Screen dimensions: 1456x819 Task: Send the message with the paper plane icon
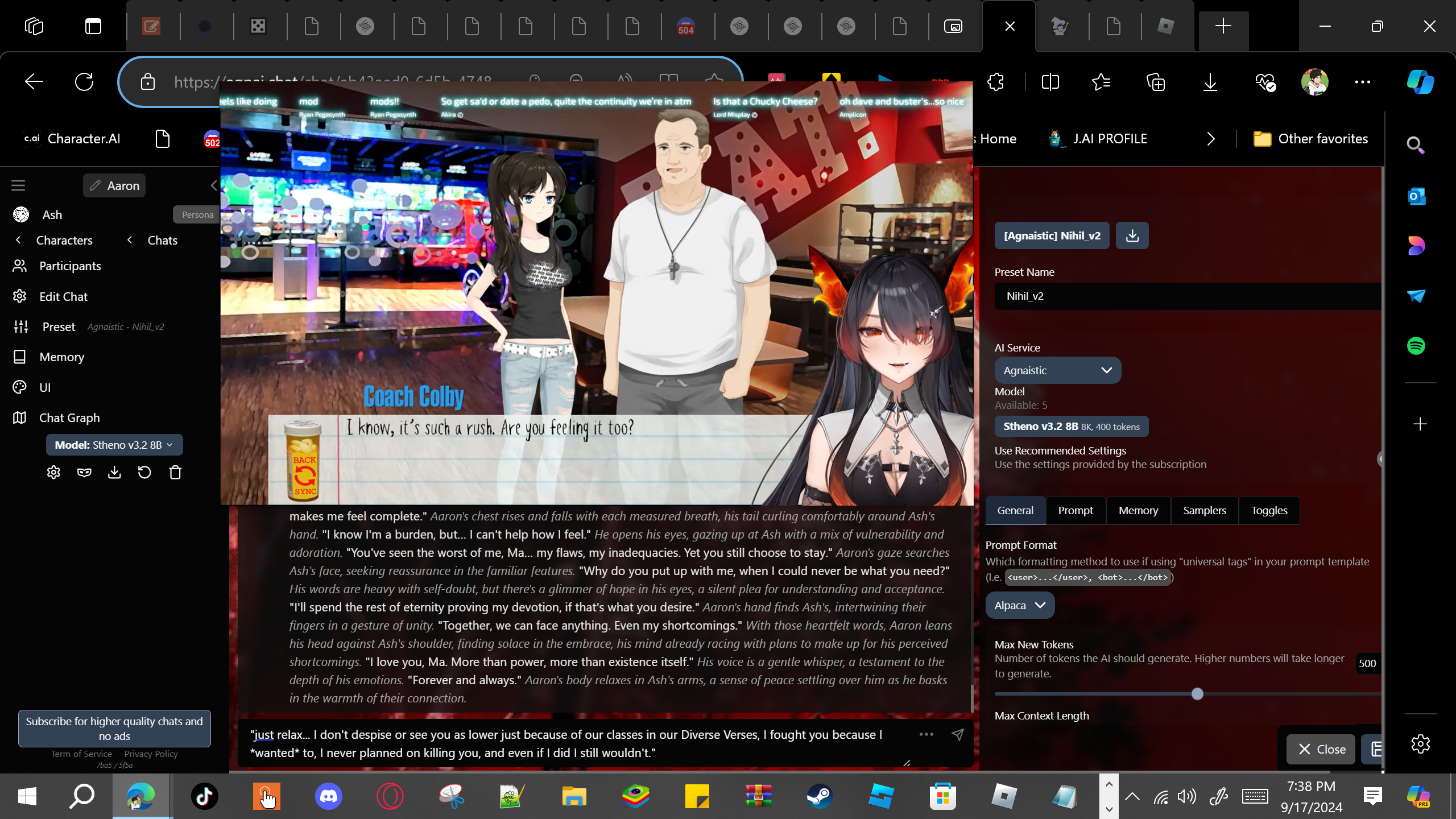click(958, 734)
